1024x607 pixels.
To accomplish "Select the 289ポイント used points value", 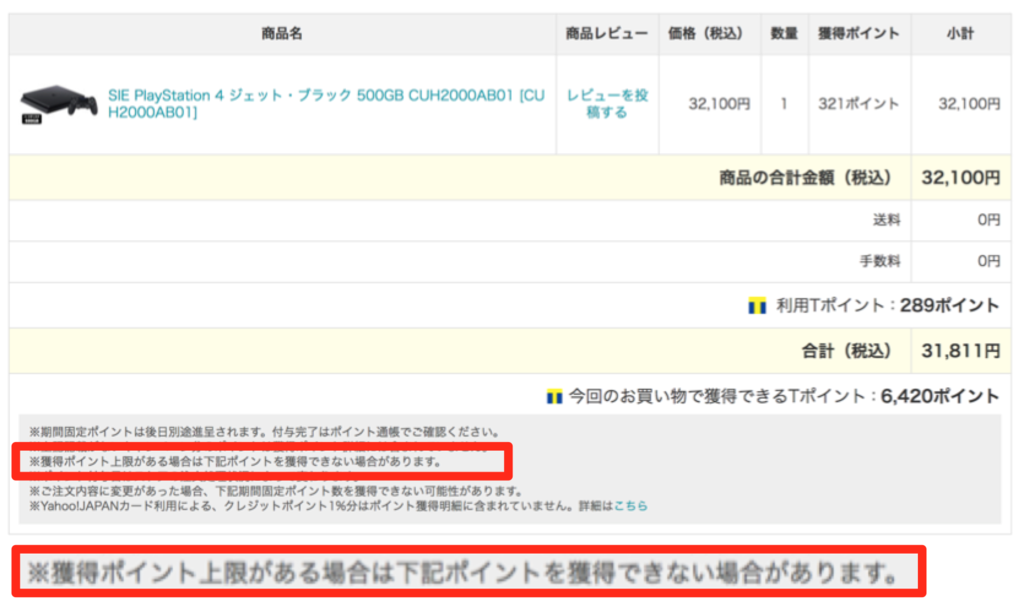I will 950,306.
